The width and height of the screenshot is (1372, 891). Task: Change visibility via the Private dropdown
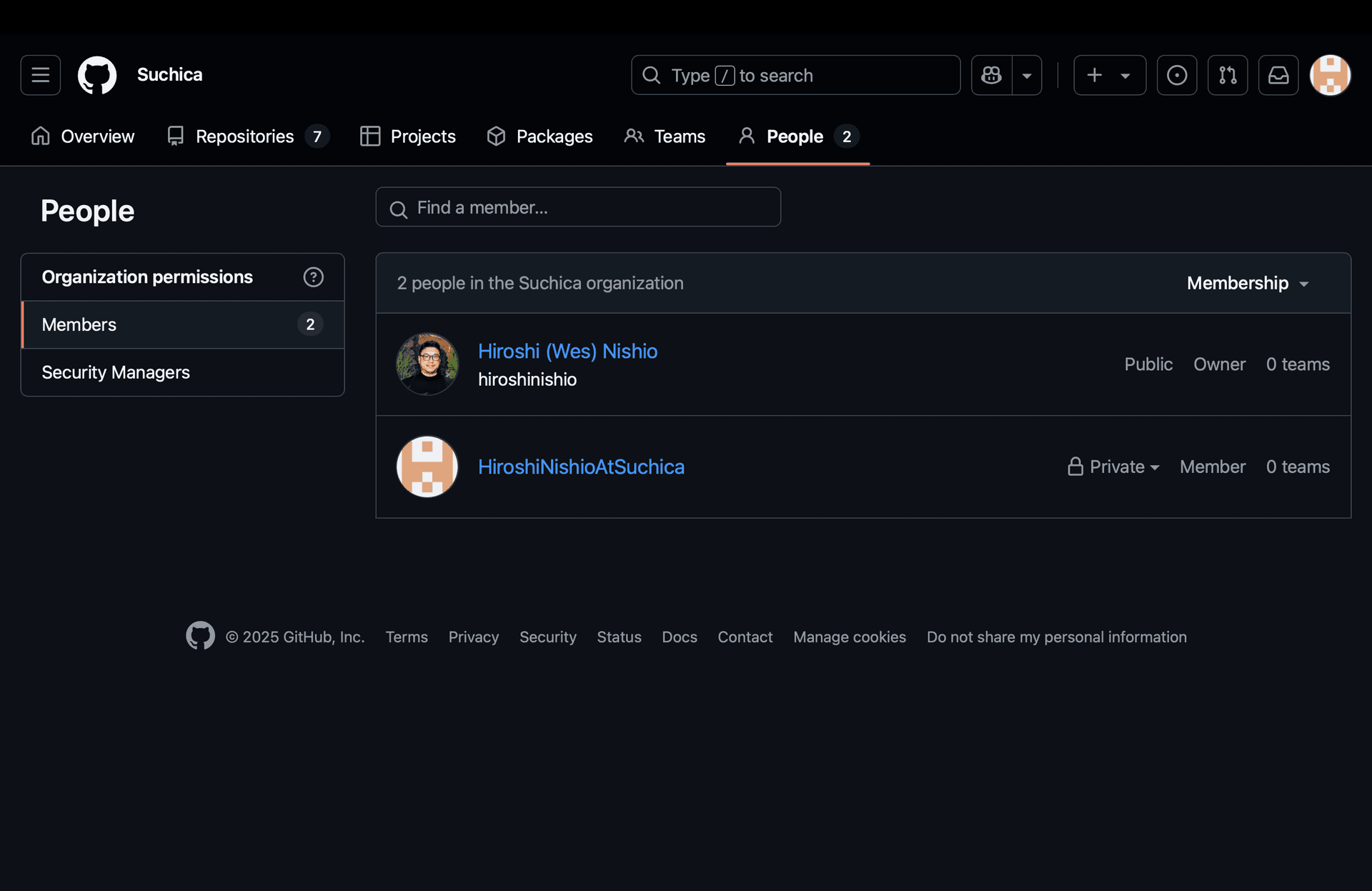1113,467
